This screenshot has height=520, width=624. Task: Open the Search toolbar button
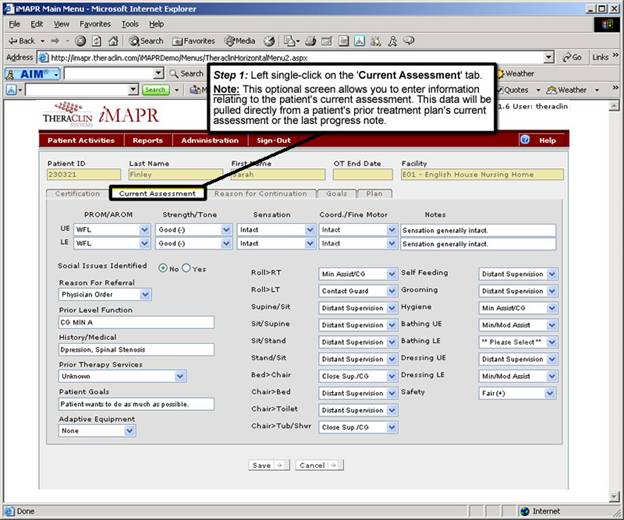coord(145,41)
